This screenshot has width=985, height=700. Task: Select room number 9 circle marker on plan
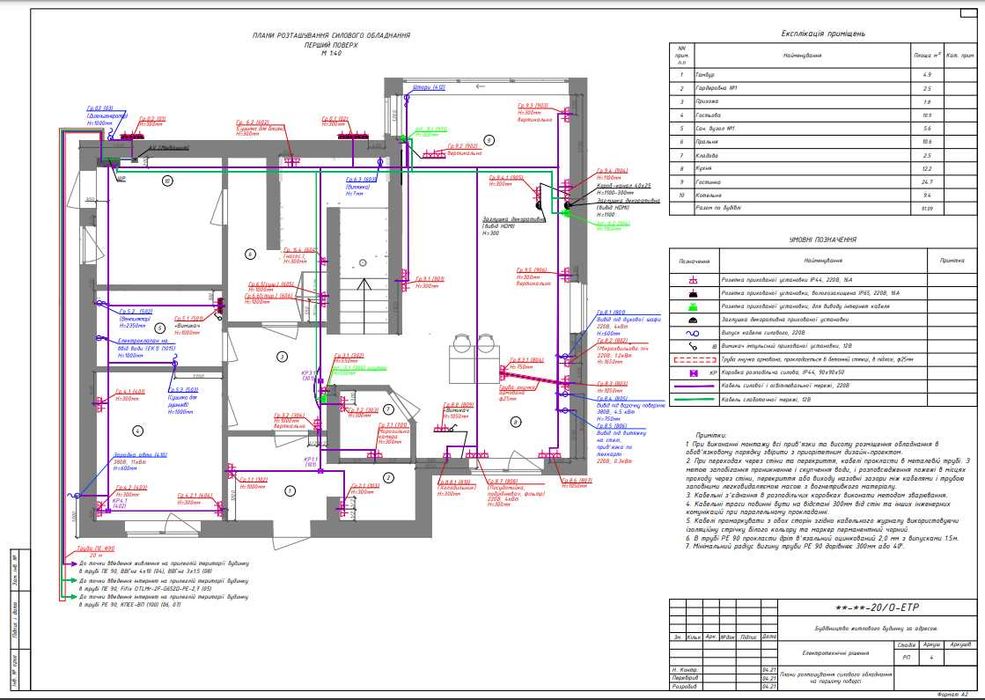489,140
